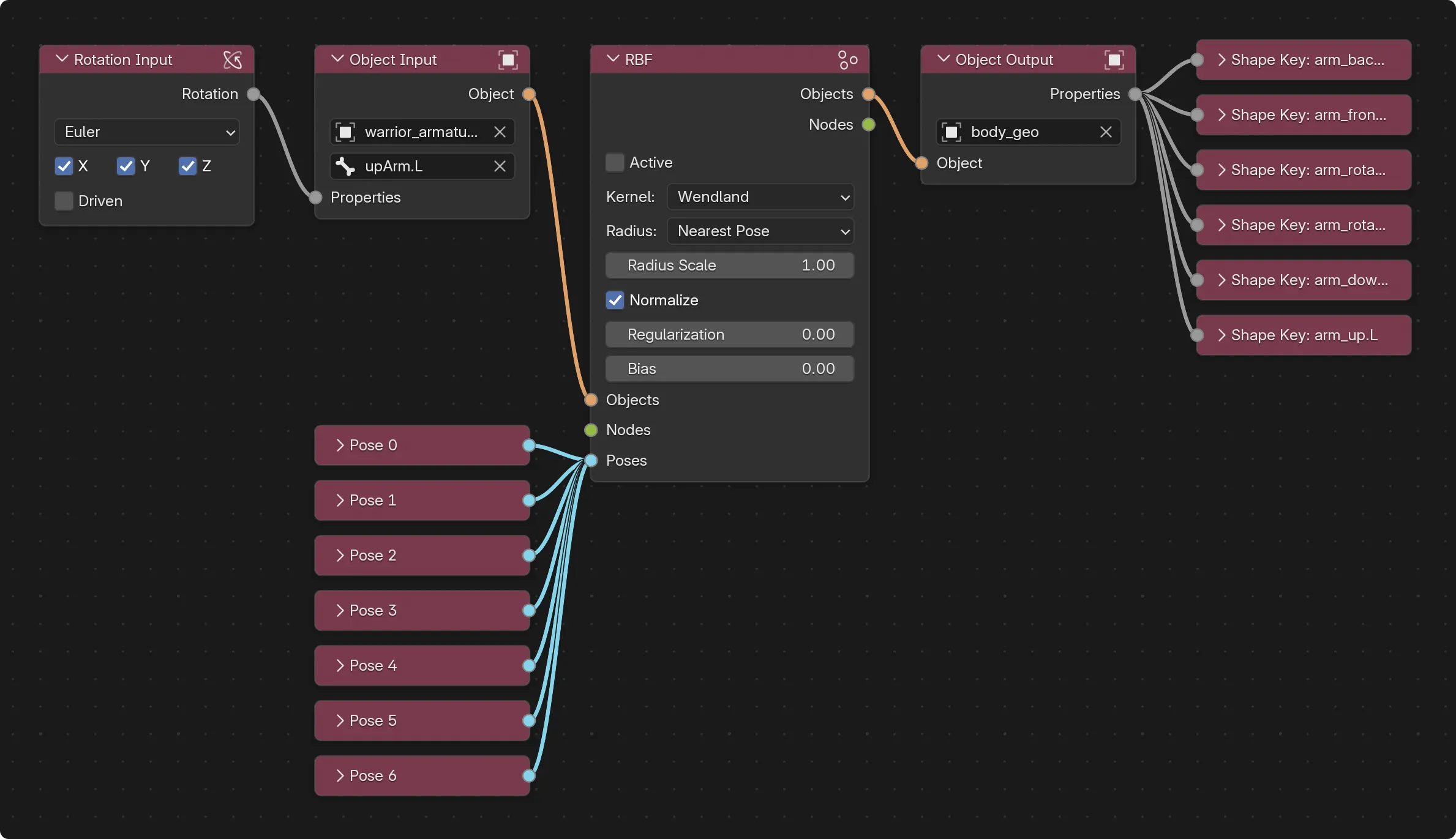Click the Properties input socket on Object Input
The image size is (1456, 839).
pos(315,197)
